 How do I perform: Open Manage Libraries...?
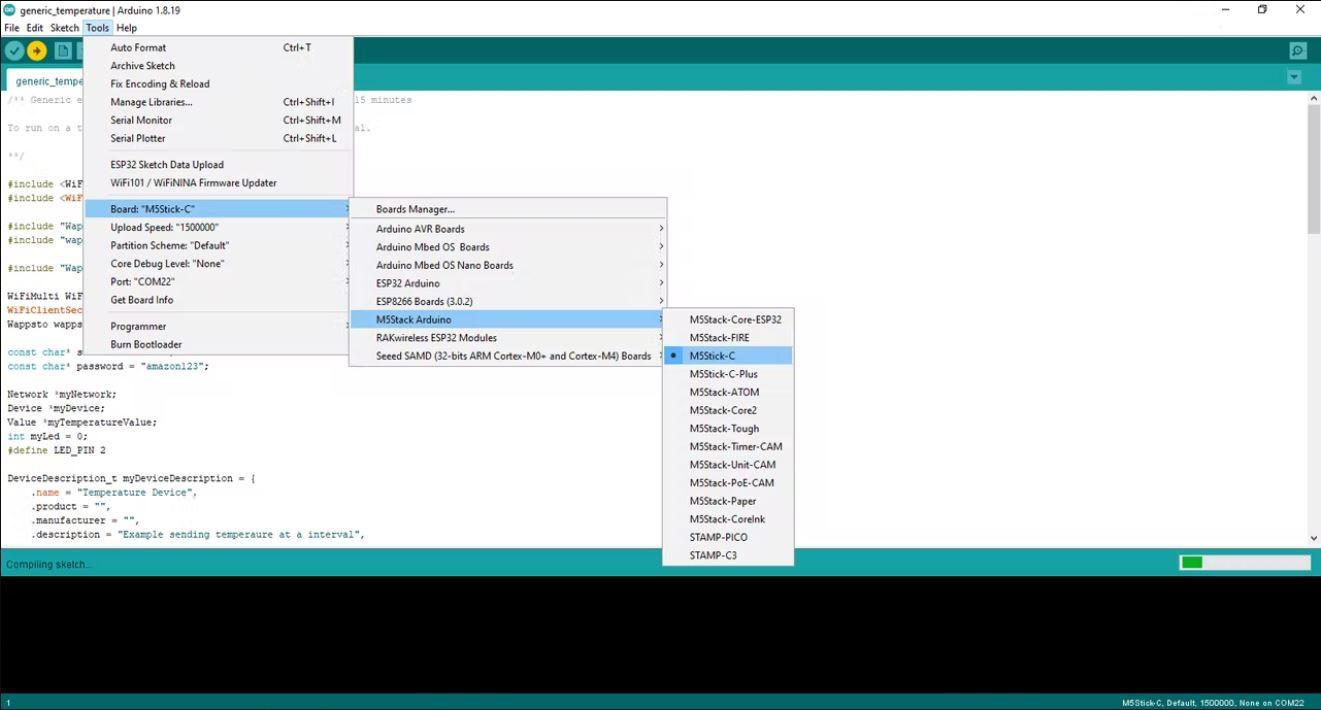(x=218, y=102)
